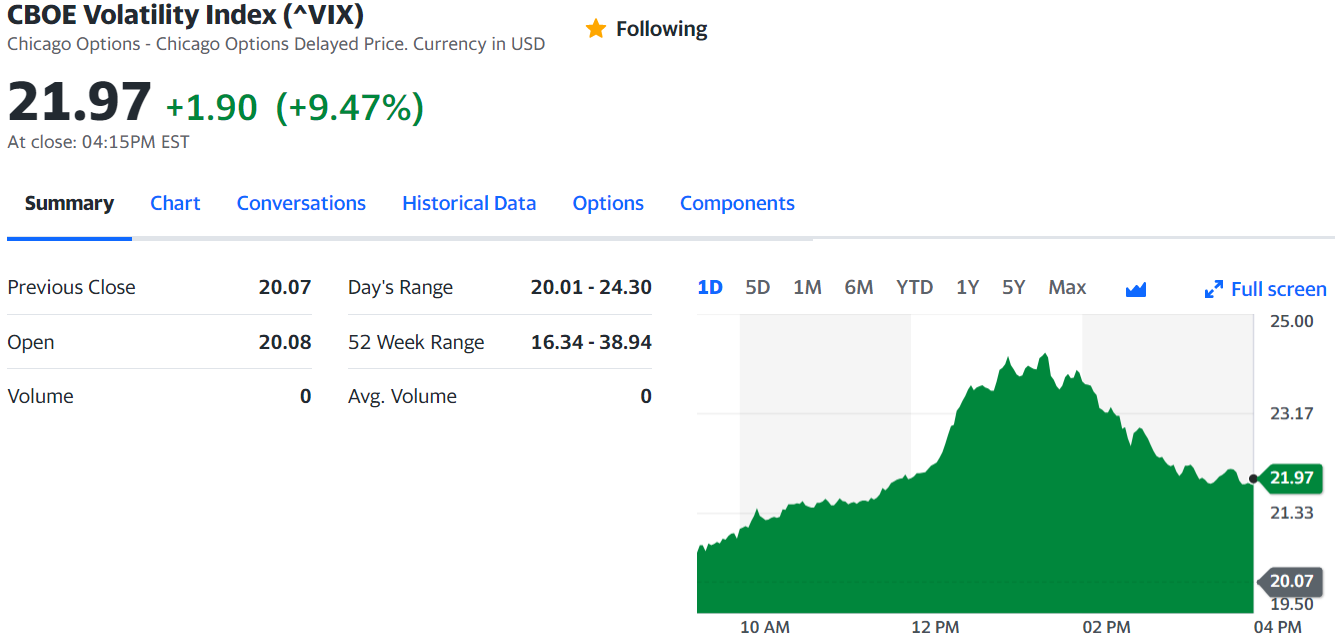Toggle the Following button
This screenshot has width=1335, height=641.
click(x=646, y=29)
